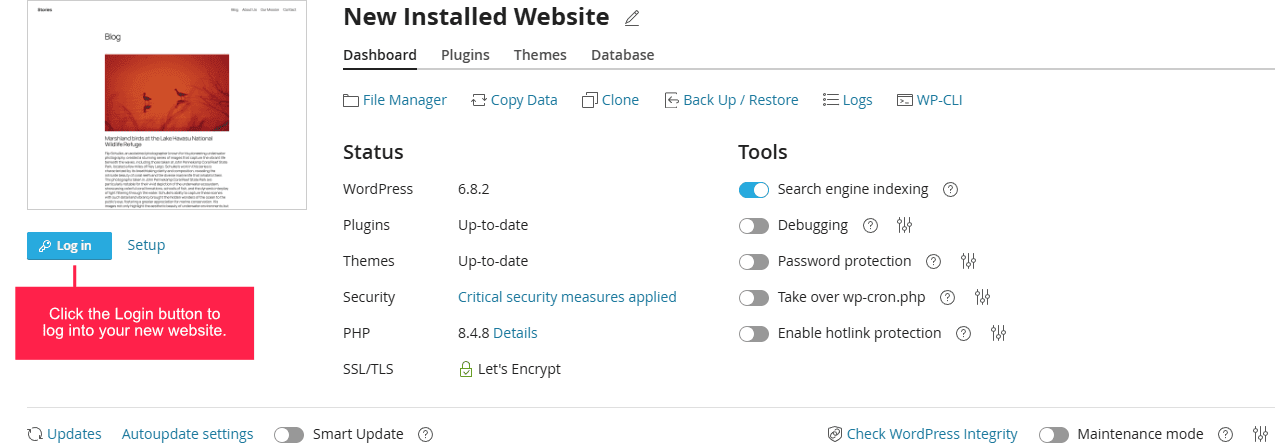Image resolution: width=1277 pixels, height=447 pixels.
Task: Clone the WordPress site
Action: pos(610,100)
